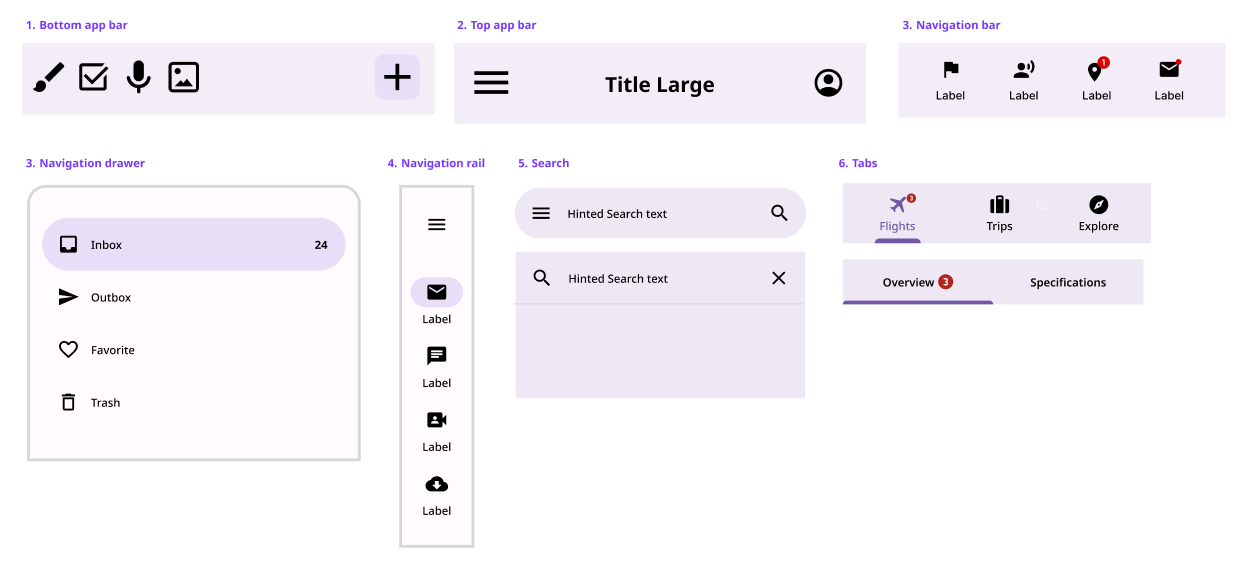This screenshot has width=1251, height=567.
Task: Clear search with the X icon
Action: tap(779, 278)
